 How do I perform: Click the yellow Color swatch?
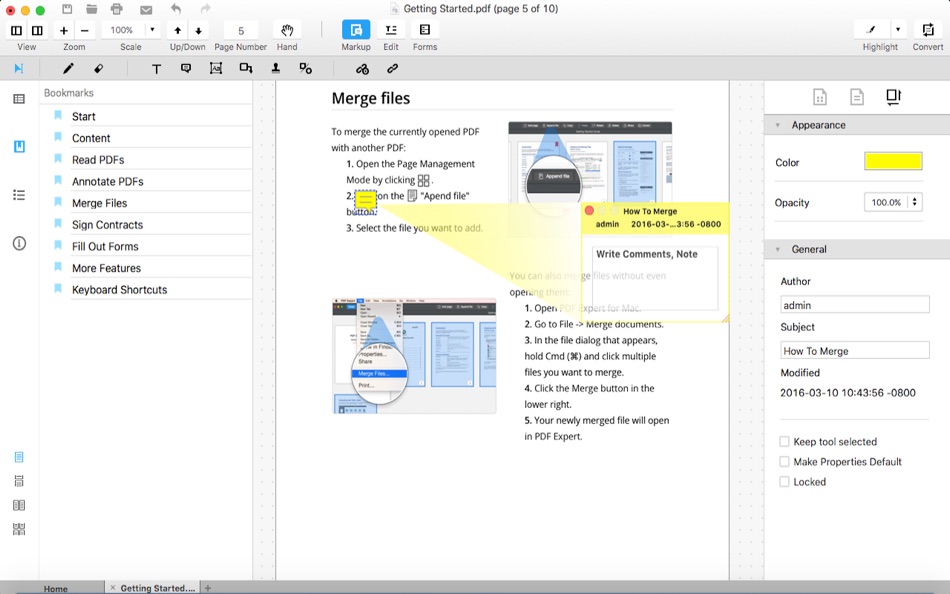[893, 161]
